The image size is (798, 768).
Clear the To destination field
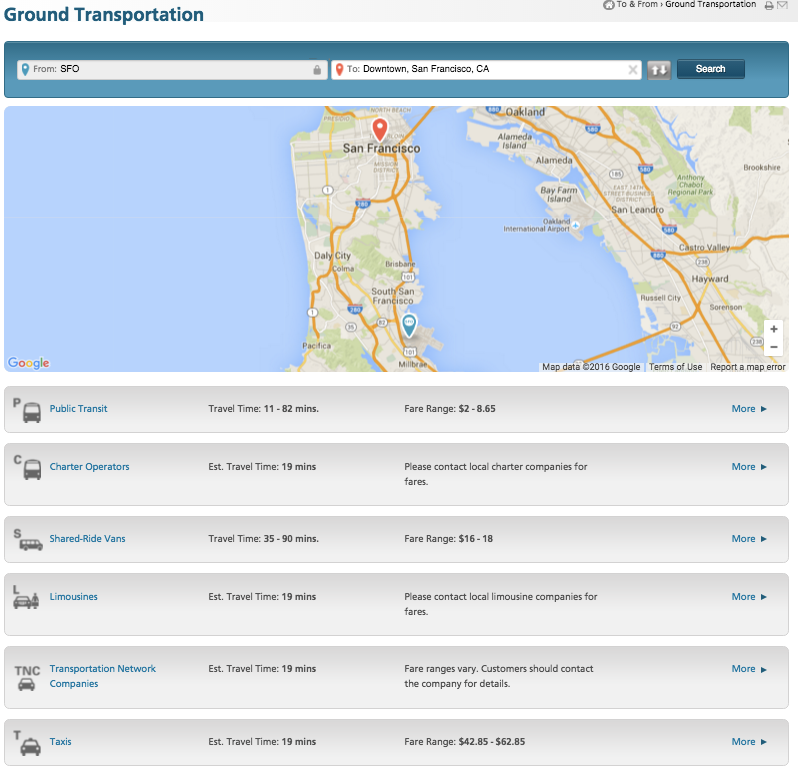tap(633, 70)
